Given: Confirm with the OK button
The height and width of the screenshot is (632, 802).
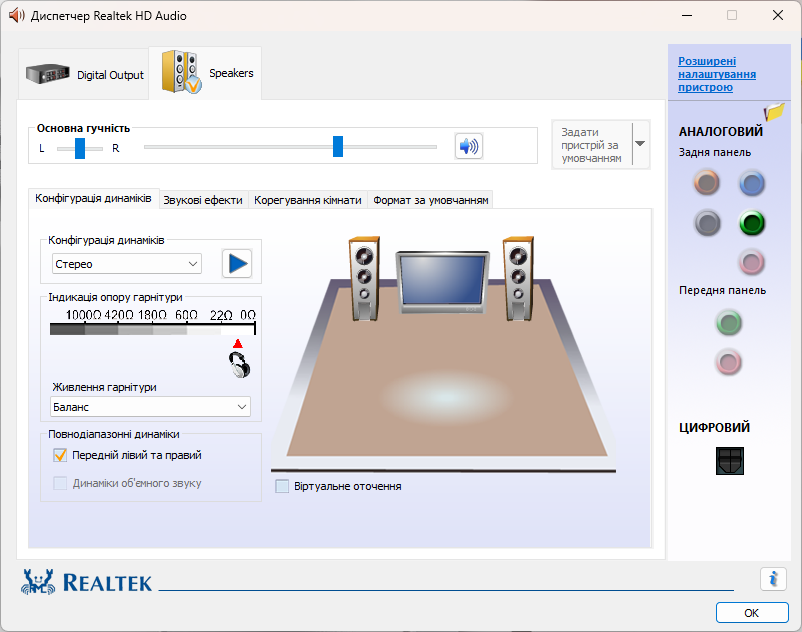Looking at the screenshot, I should click(x=752, y=613).
